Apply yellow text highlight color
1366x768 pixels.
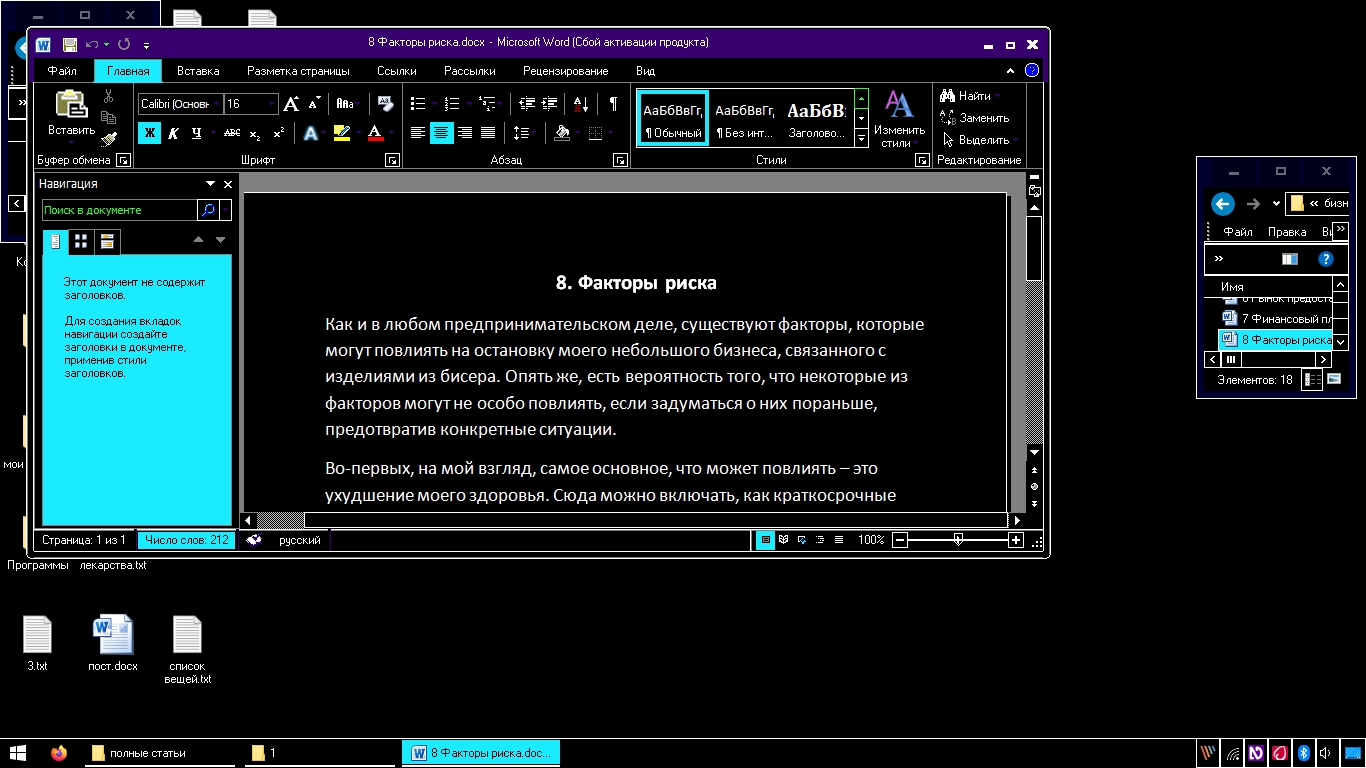342,133
